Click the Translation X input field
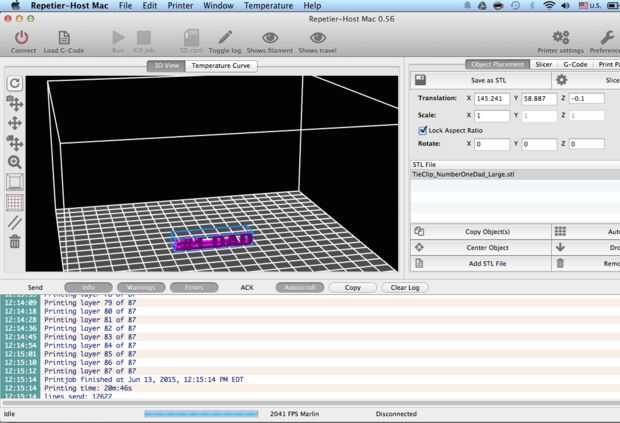620x423 pixels. [491, 99]
